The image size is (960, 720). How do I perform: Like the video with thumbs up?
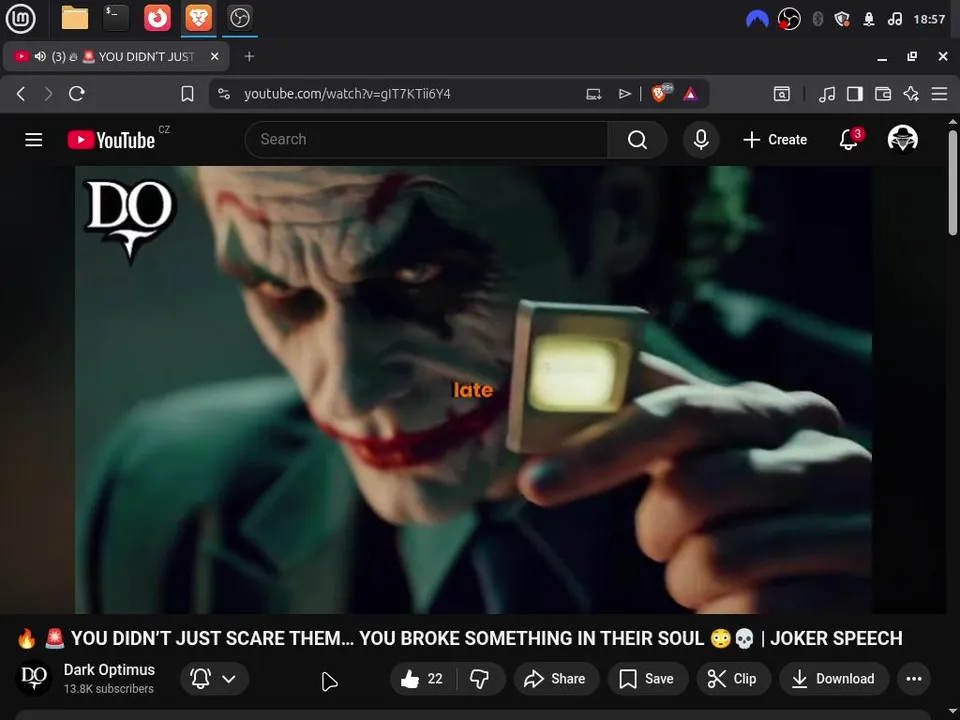(422, 678)
